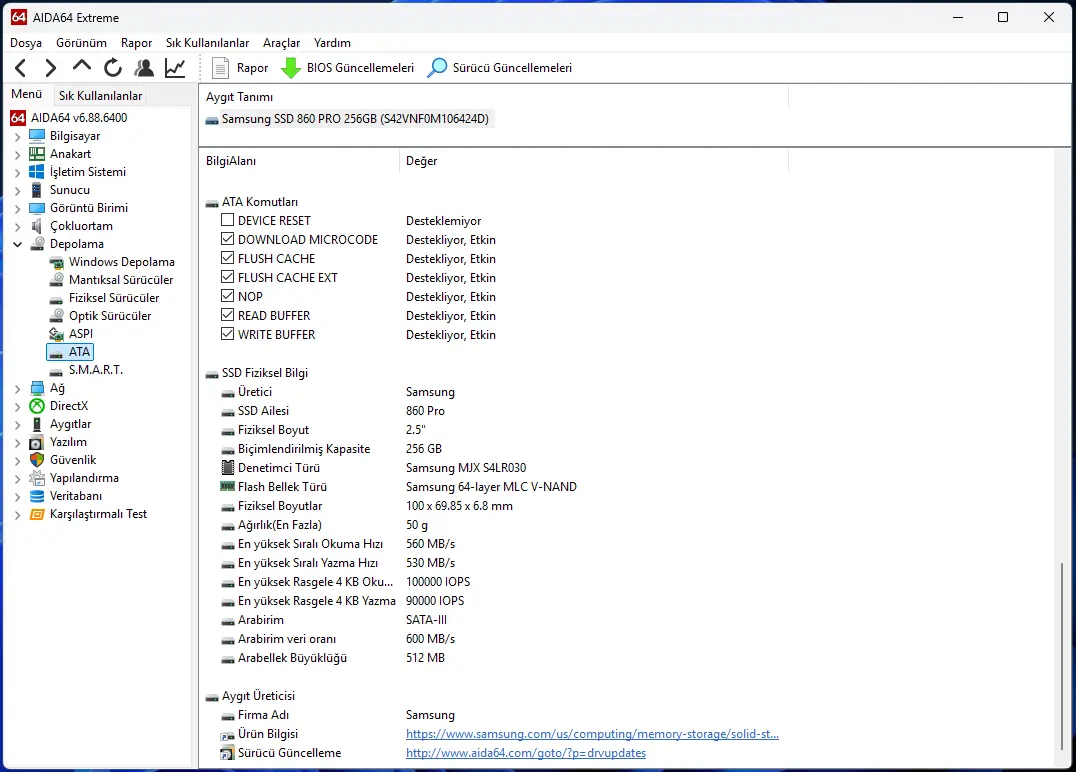Click the AIDA64 v6.88.6400 root icon
Viewport: 1076px width, 772px height.
[19, 117]
